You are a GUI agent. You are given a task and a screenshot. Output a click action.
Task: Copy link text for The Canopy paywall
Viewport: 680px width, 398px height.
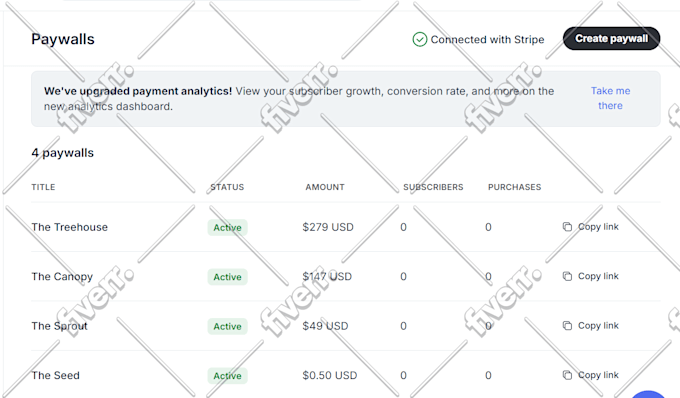(x=598, y=276)
